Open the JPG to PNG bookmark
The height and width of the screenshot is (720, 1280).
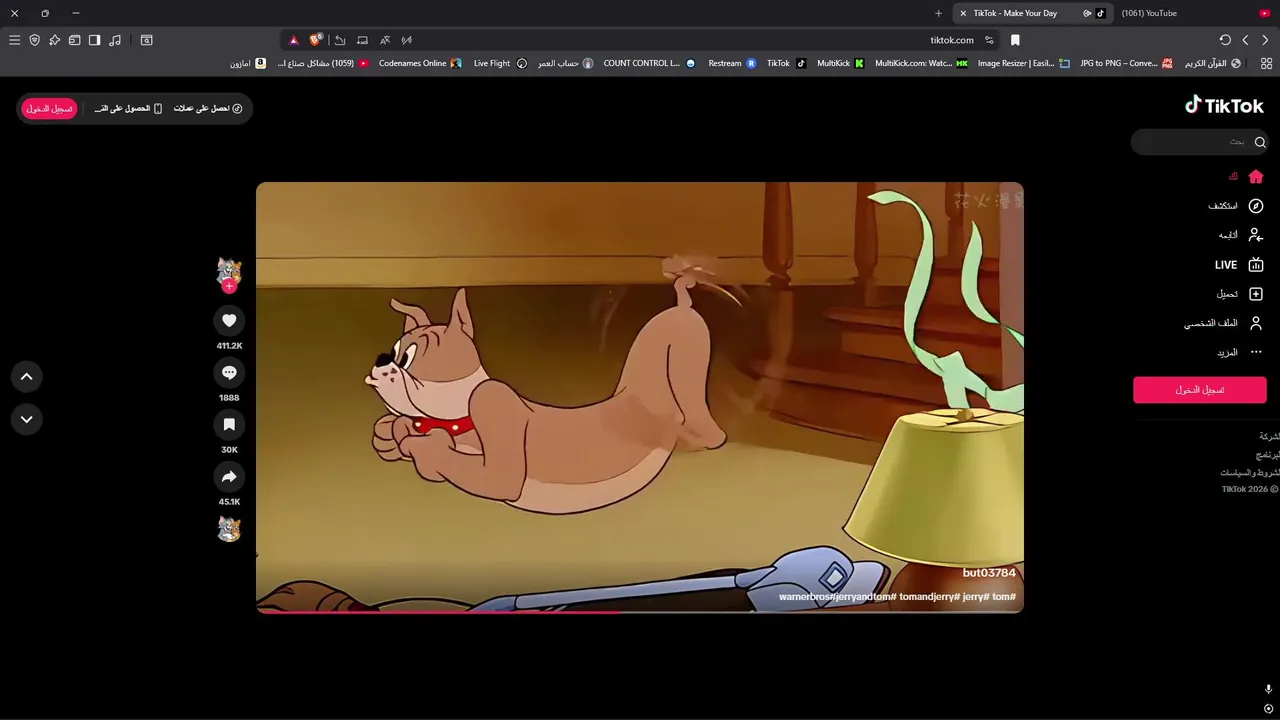pos(1126,63)
